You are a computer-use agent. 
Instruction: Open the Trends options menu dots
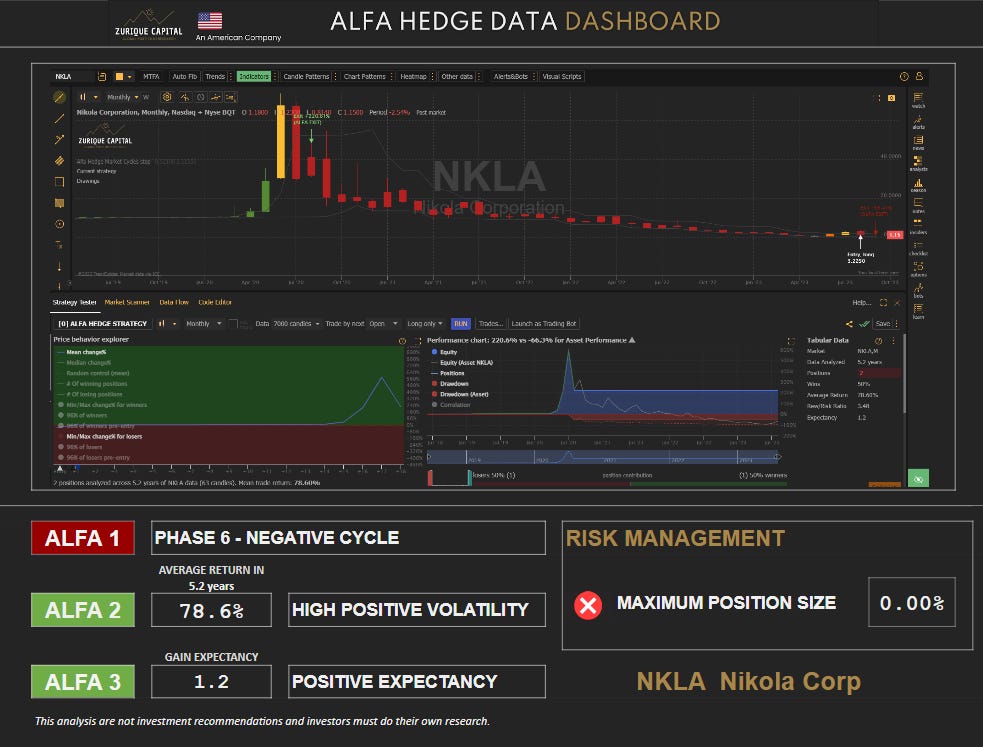[230, 76]
